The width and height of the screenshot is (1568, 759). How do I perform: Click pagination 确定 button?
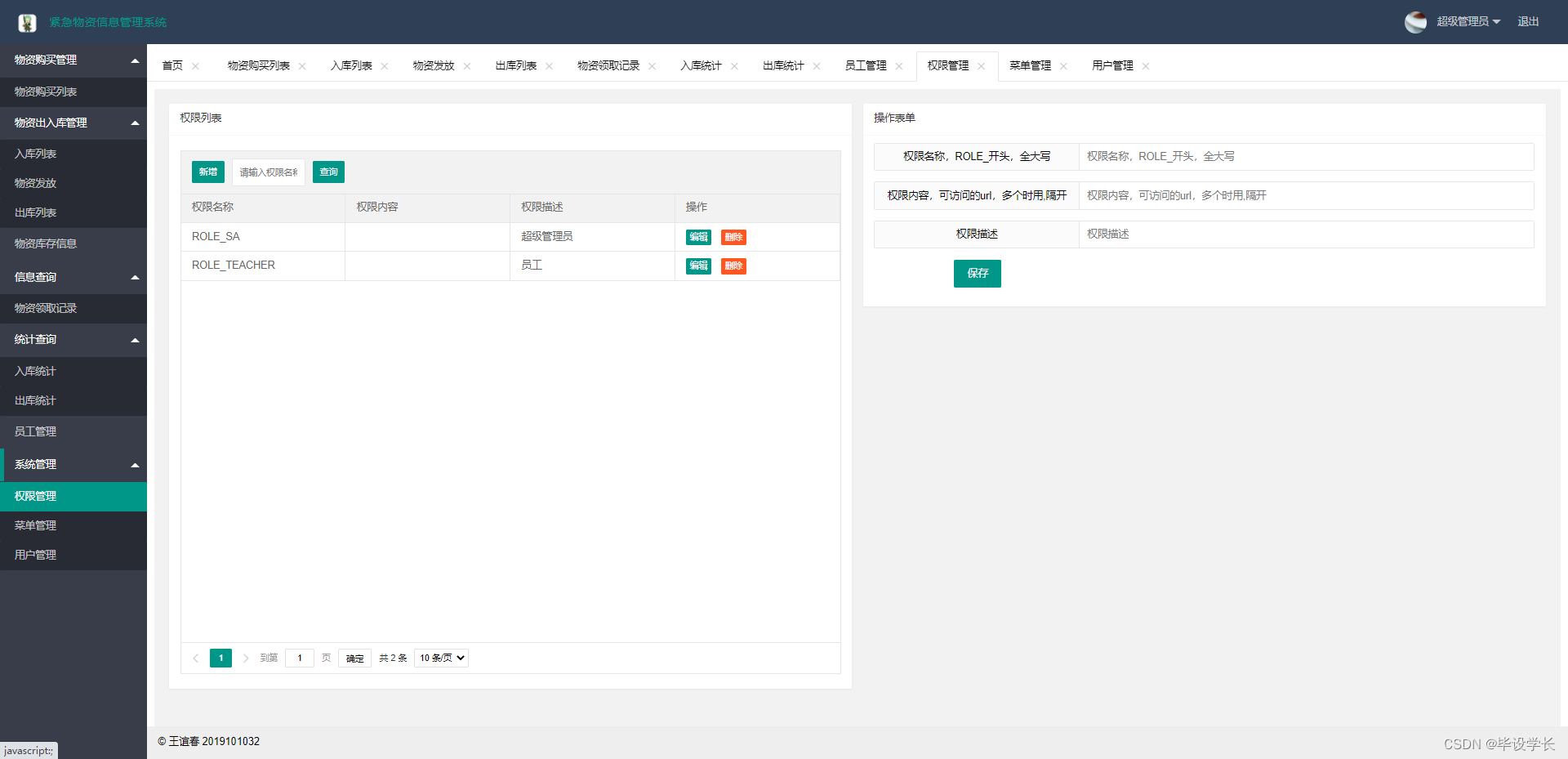(x=355, y=659)
